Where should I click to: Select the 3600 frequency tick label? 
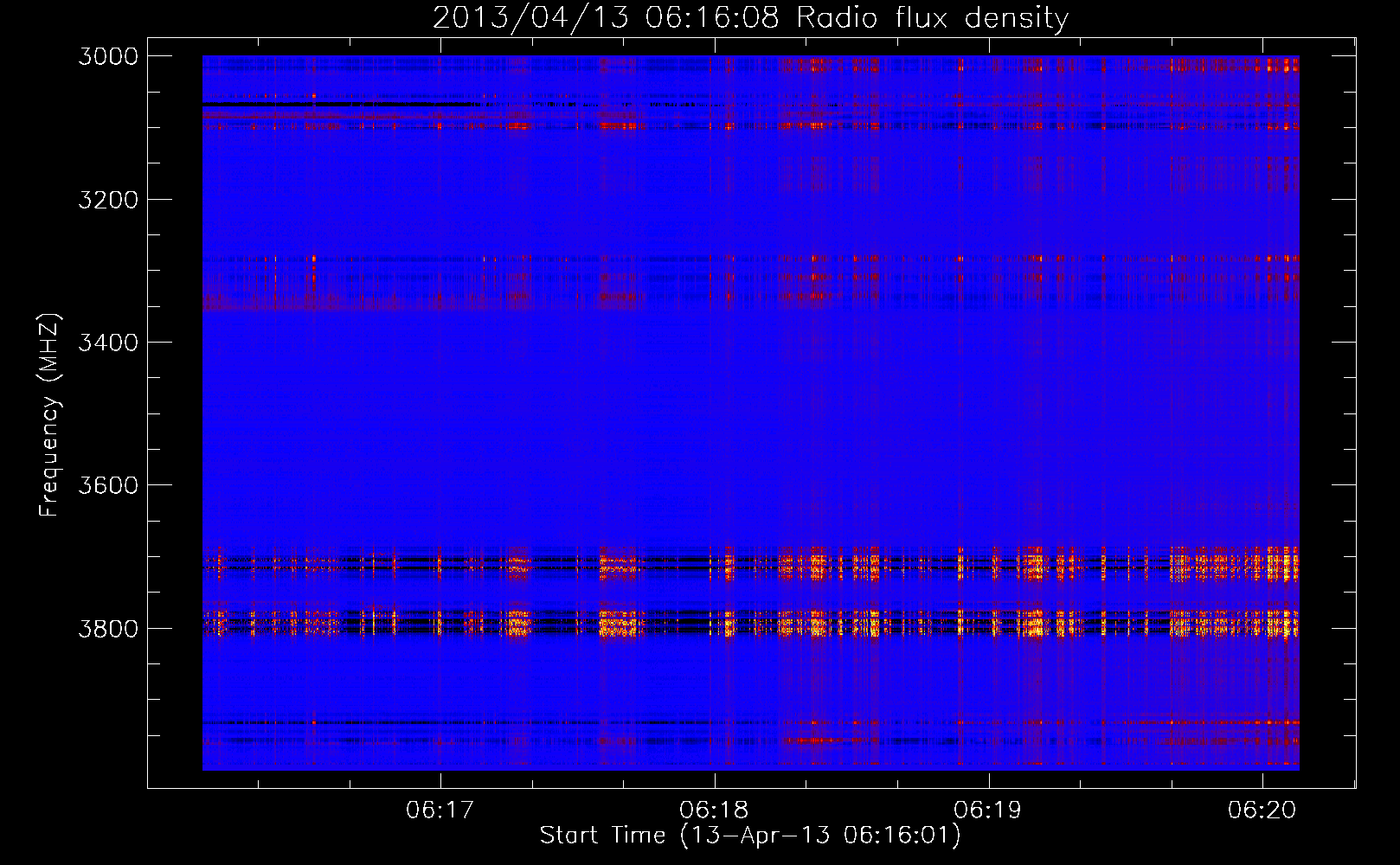click(108, 485)
